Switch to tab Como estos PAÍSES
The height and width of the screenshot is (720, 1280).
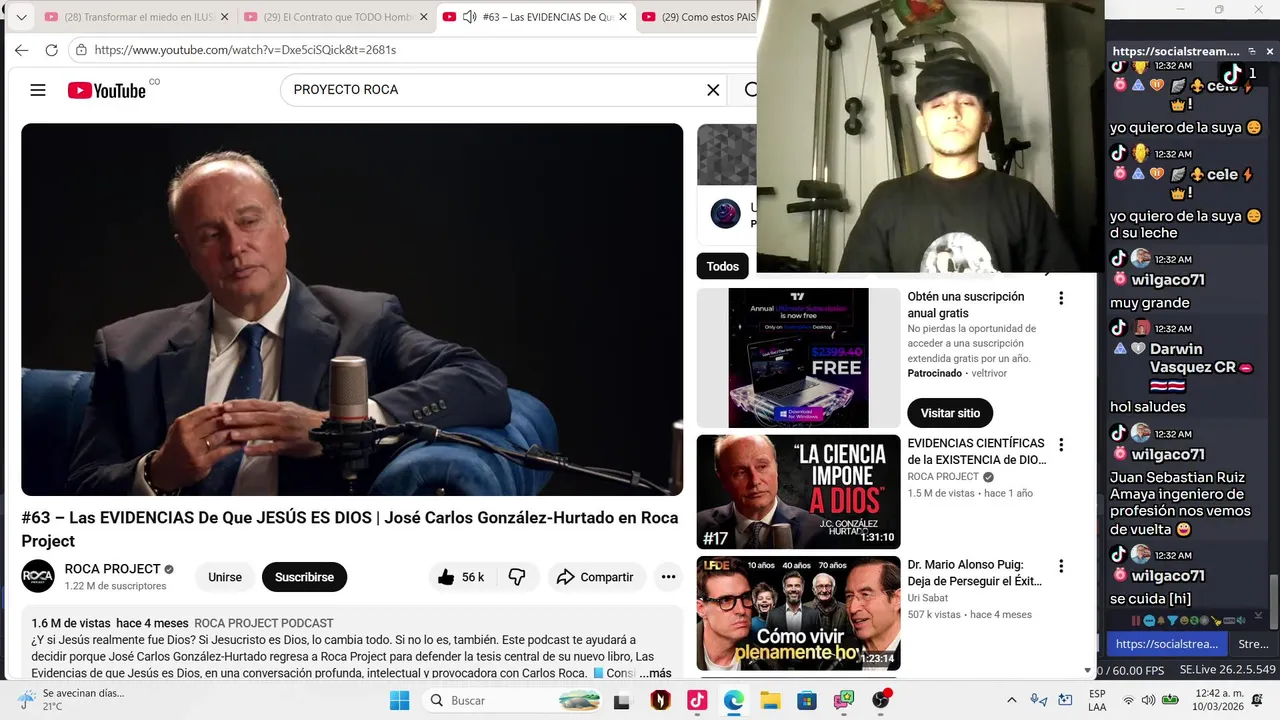click(698, 17)
